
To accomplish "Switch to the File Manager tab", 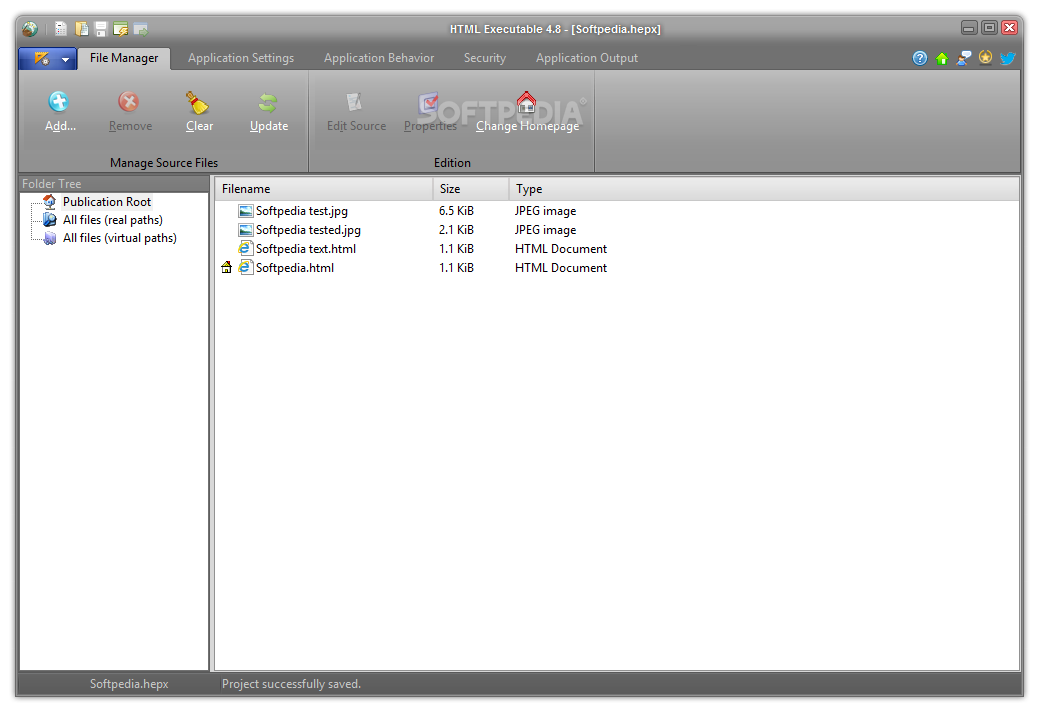I will pos(124,58).
